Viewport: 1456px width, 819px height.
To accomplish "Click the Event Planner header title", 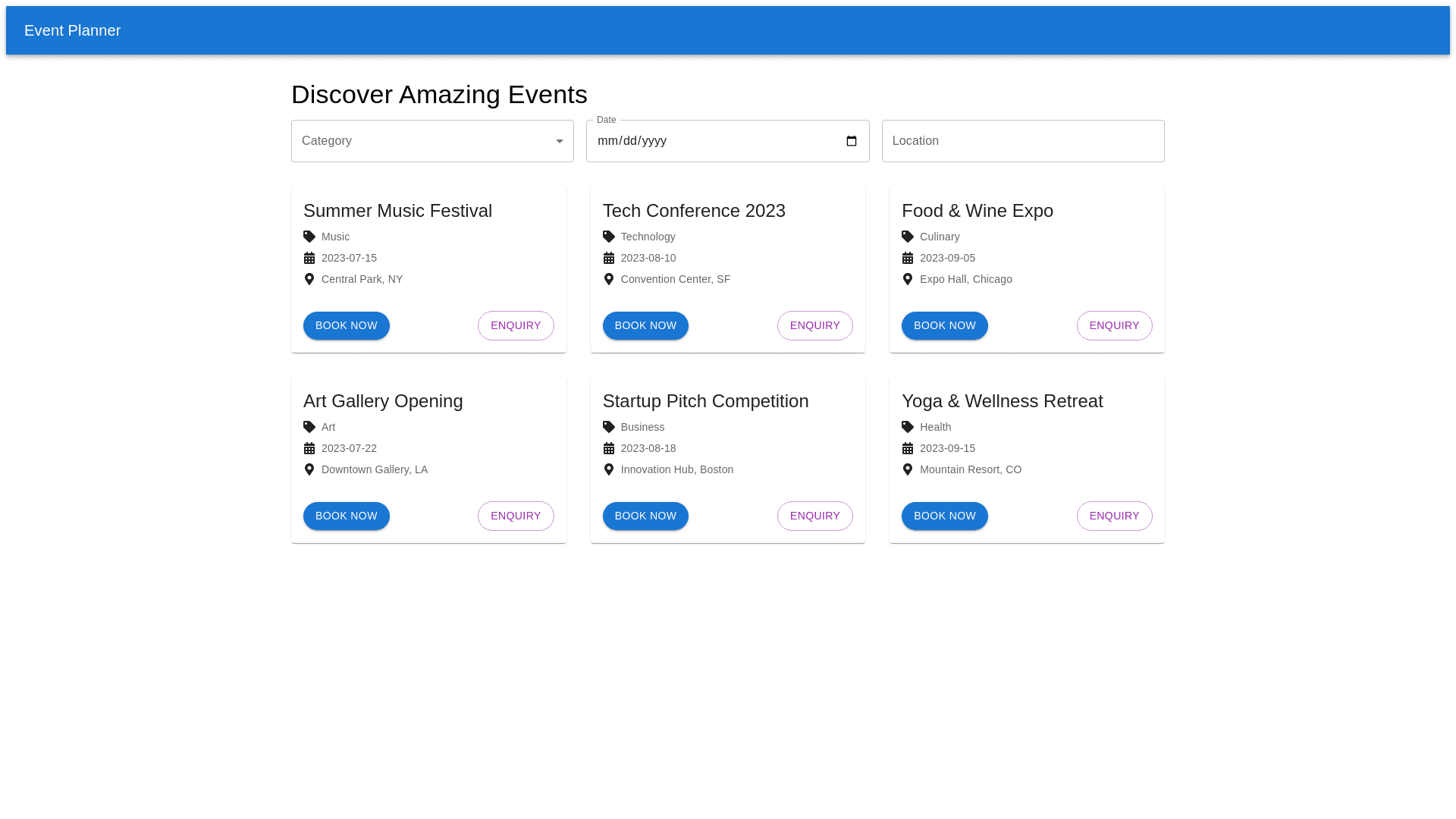I will [73, 30].
